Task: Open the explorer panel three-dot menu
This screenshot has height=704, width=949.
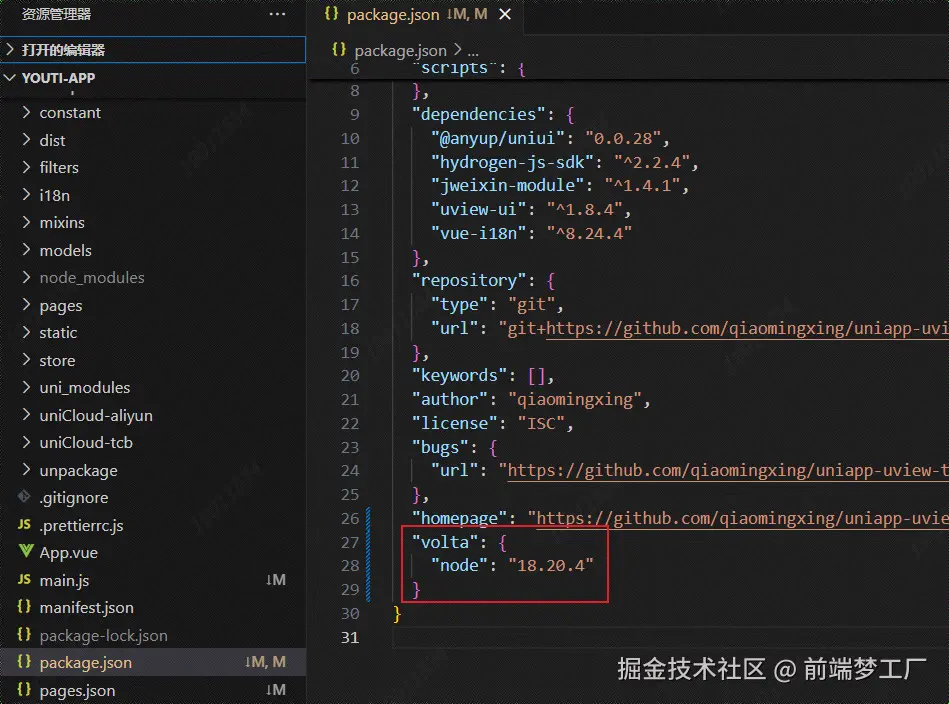Action: click(277, 14)
